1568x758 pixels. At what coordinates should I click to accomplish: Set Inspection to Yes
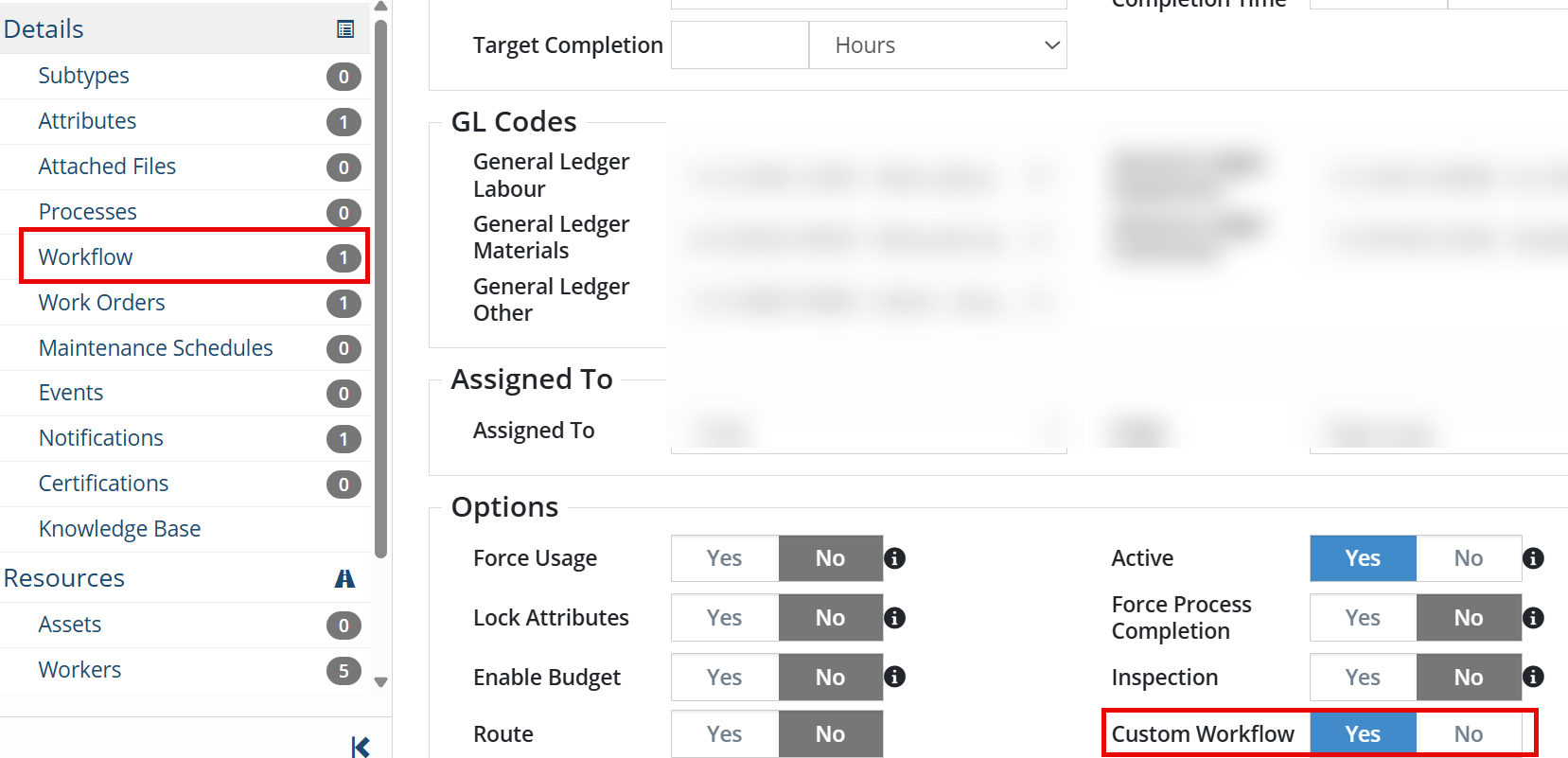point(1363,677)
